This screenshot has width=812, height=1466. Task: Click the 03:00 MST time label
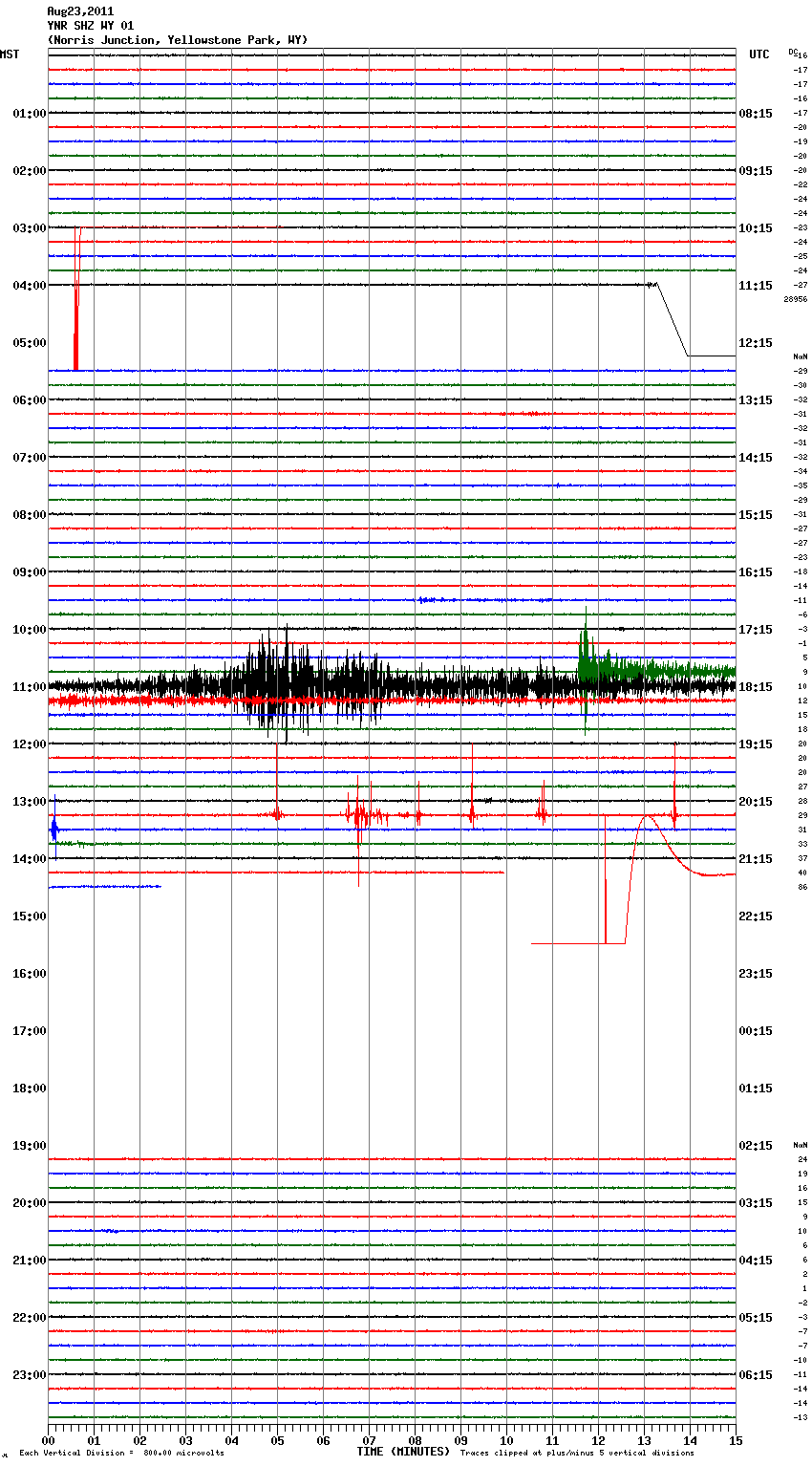coord(30,228)
